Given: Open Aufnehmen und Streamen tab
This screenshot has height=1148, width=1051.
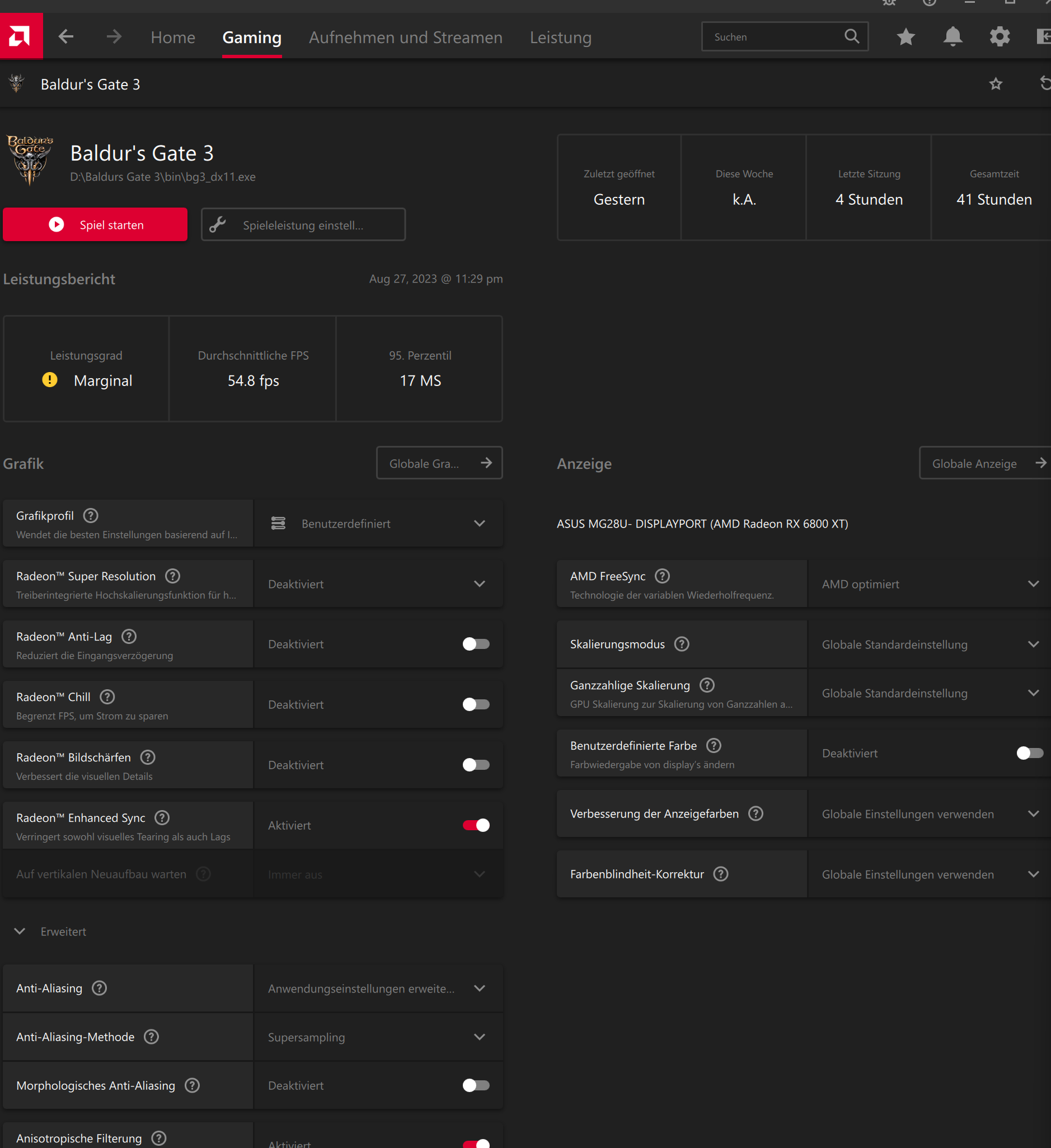Looking at the screenshot, I should [x=406, y=37].
